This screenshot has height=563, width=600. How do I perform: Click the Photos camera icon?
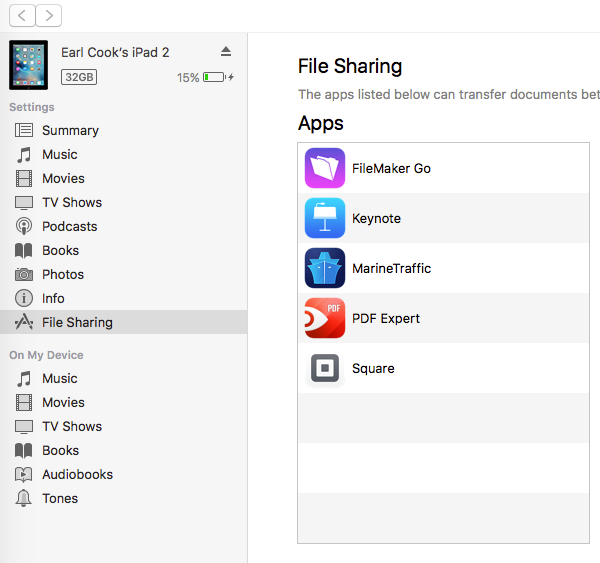[x=24, y=274]
